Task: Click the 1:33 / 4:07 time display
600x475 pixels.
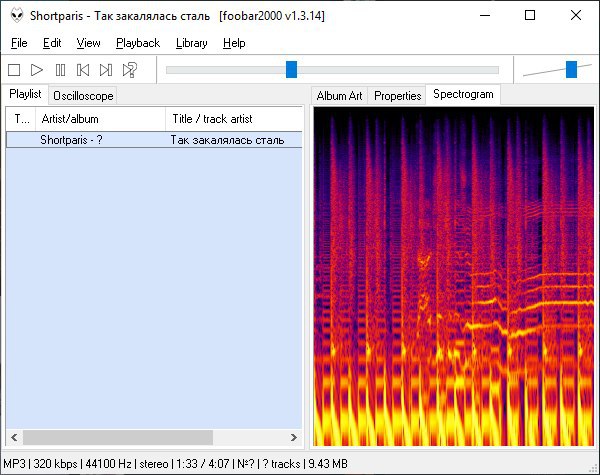Action: pos(202,464)
